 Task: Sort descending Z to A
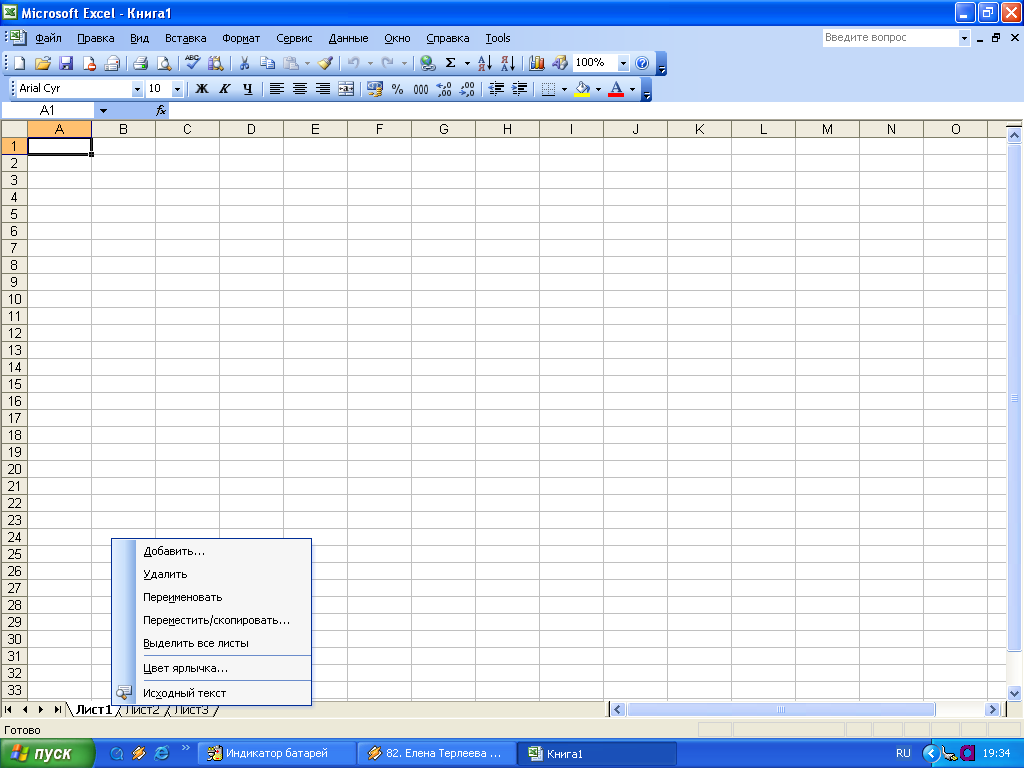tap(508, 63)
